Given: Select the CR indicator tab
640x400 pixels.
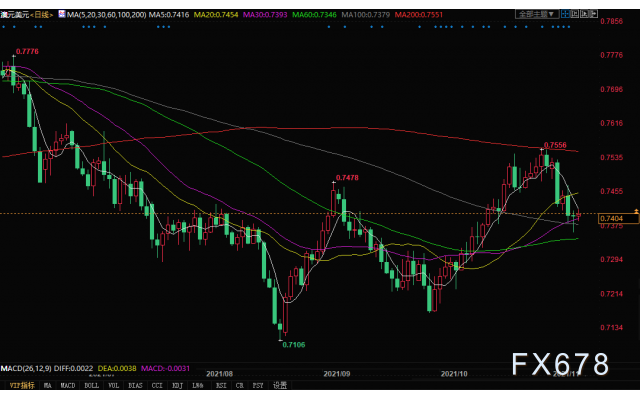Looking at the screenshot, I should pos(240,385).
